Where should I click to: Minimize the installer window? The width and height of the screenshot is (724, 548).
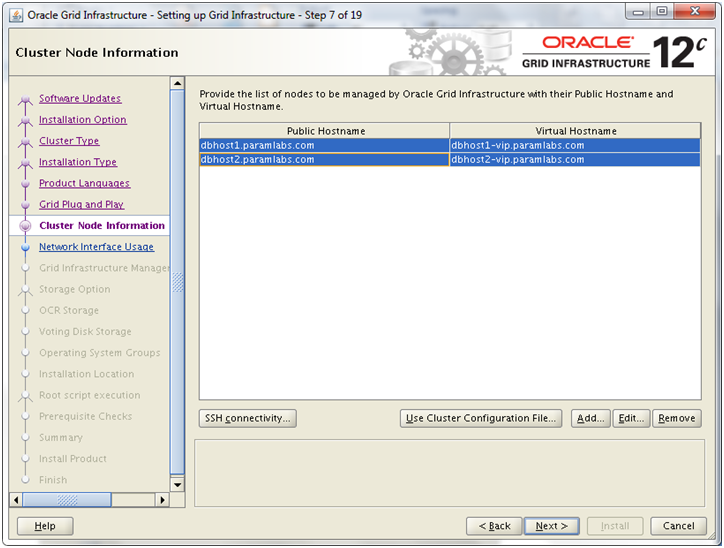pos(638,12)
